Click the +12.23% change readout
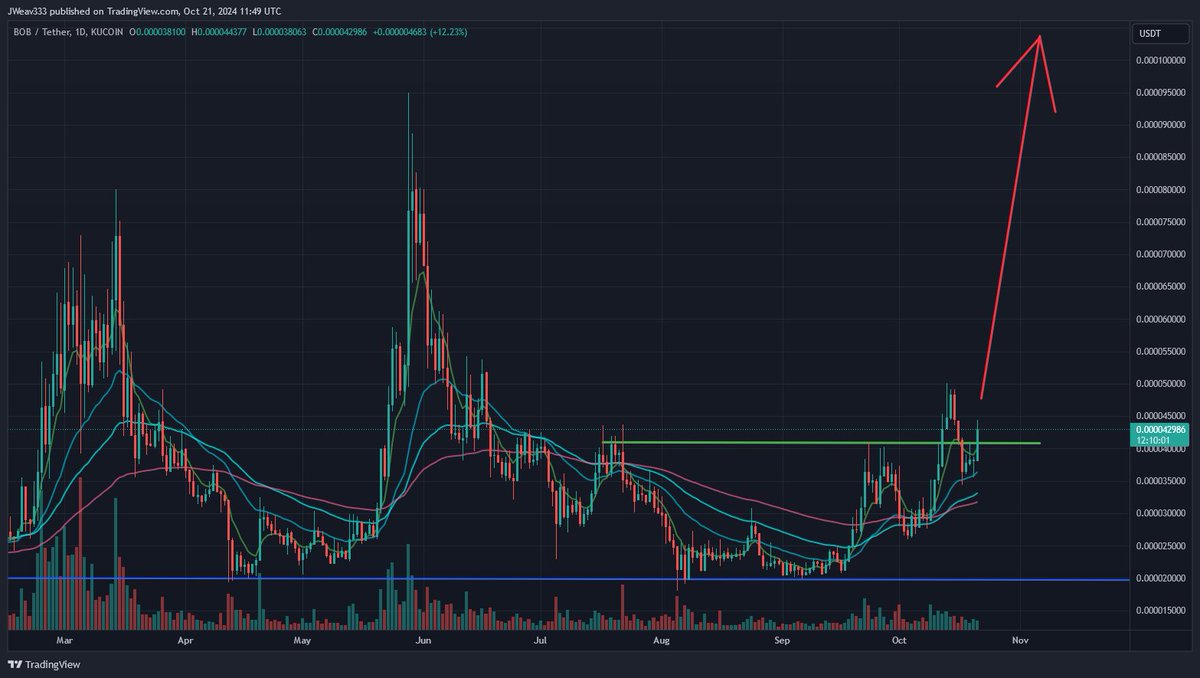Screen dimensions: 1200x678 coord(449,32)
